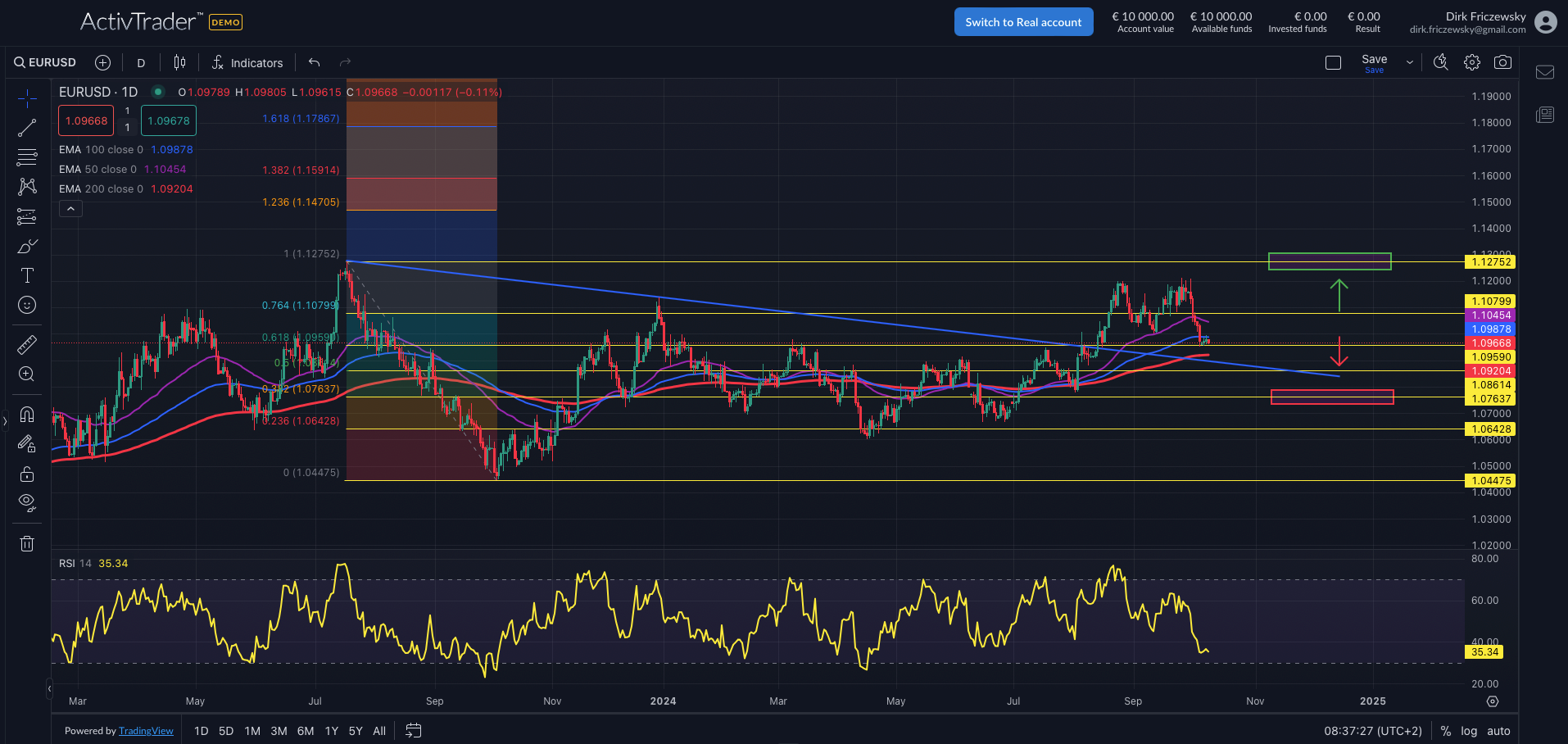
Task: Lock all drawings with the padlock icon
Action: coord(27,474)
